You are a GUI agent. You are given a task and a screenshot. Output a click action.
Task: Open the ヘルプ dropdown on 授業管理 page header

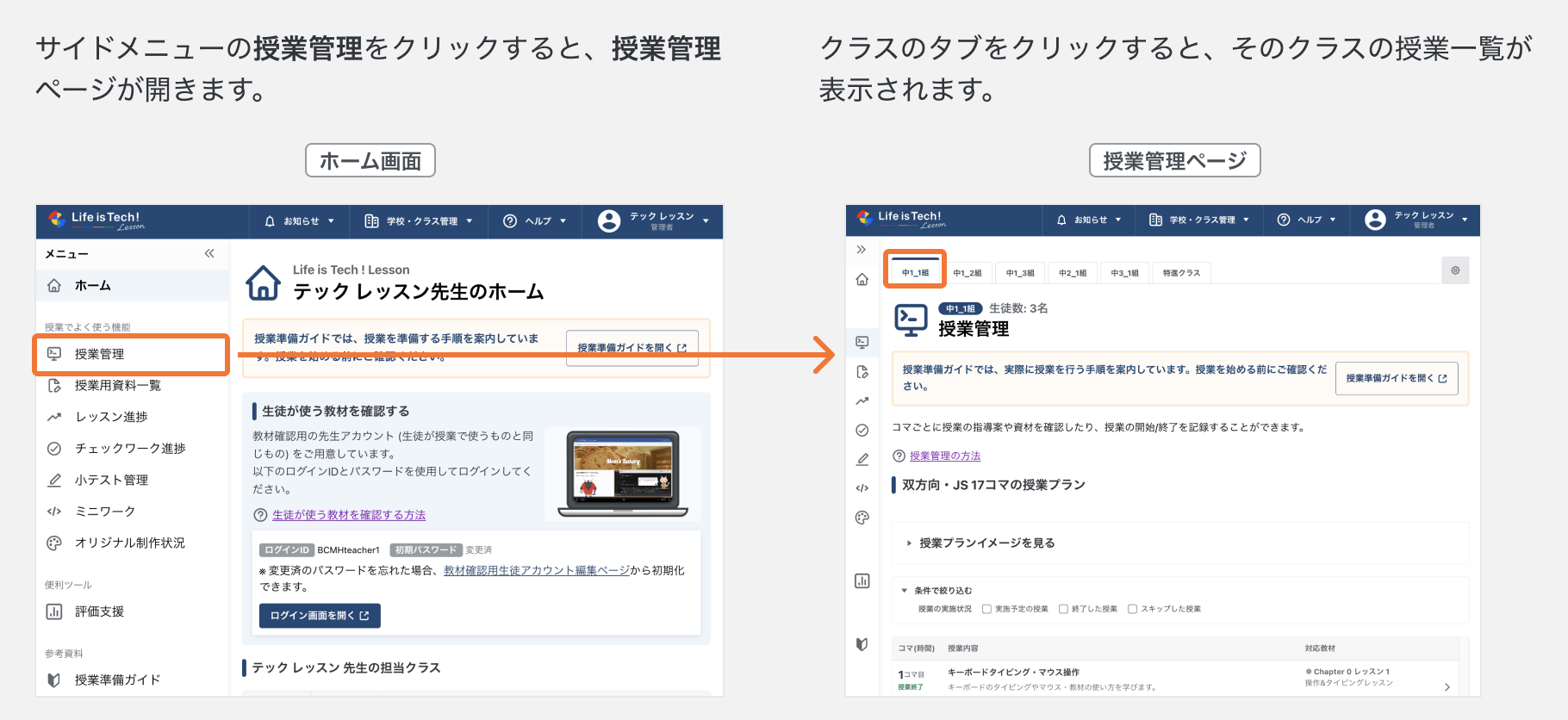[1307, 220]
